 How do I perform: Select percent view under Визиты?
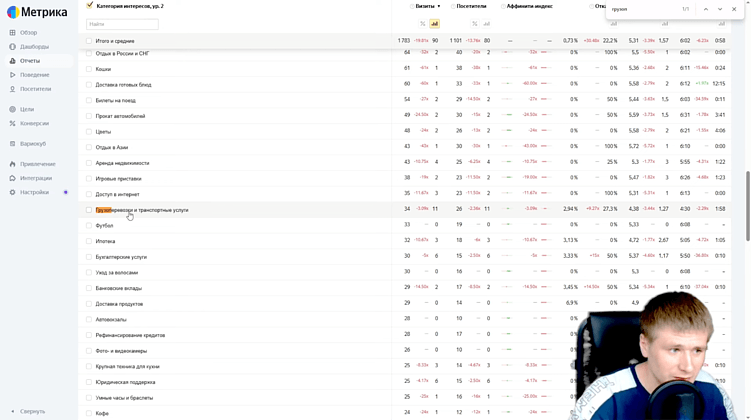pyautogui.click(x=422, y=23)
